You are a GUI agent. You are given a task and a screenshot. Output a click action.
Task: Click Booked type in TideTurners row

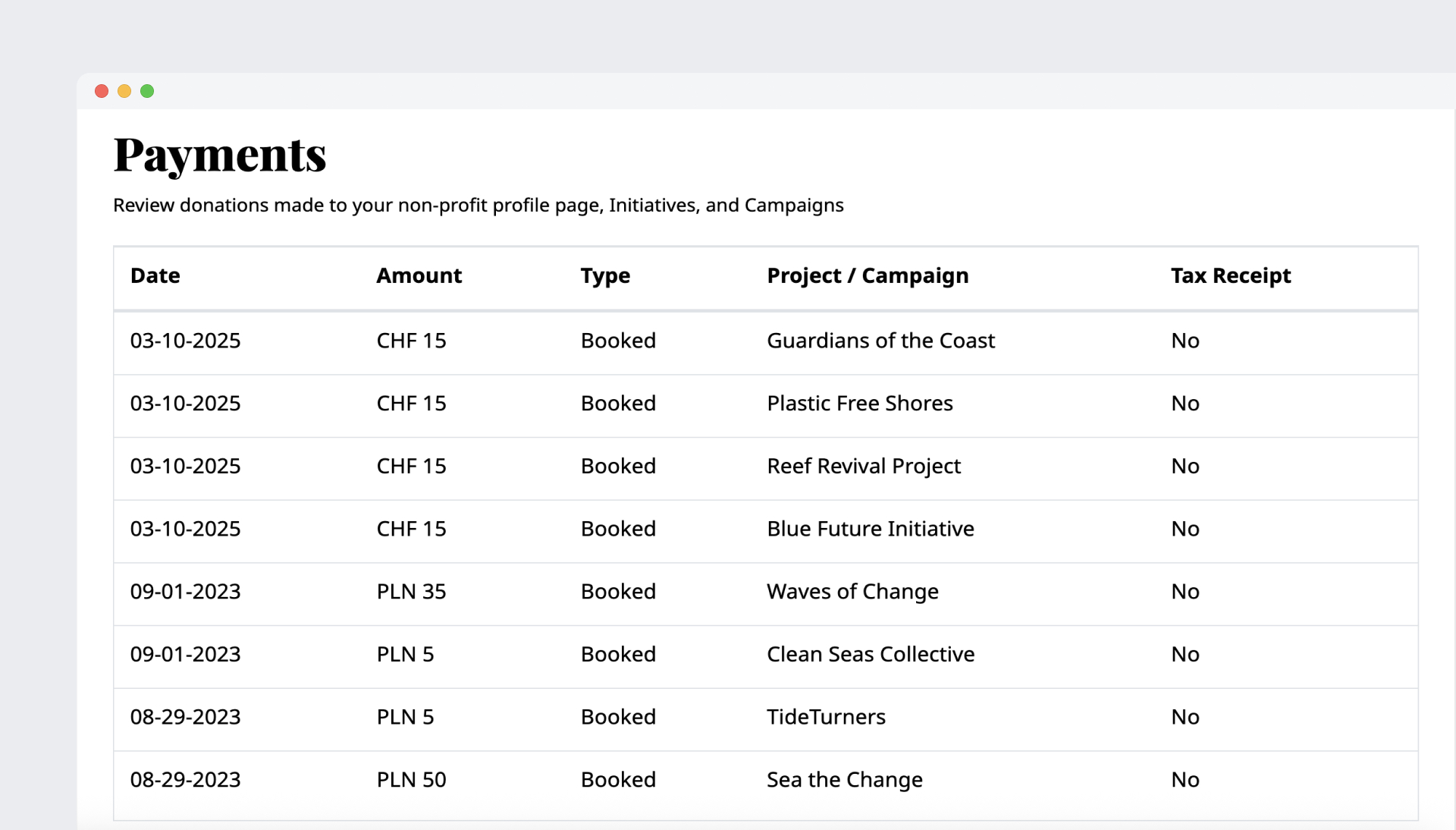point(617,717)
